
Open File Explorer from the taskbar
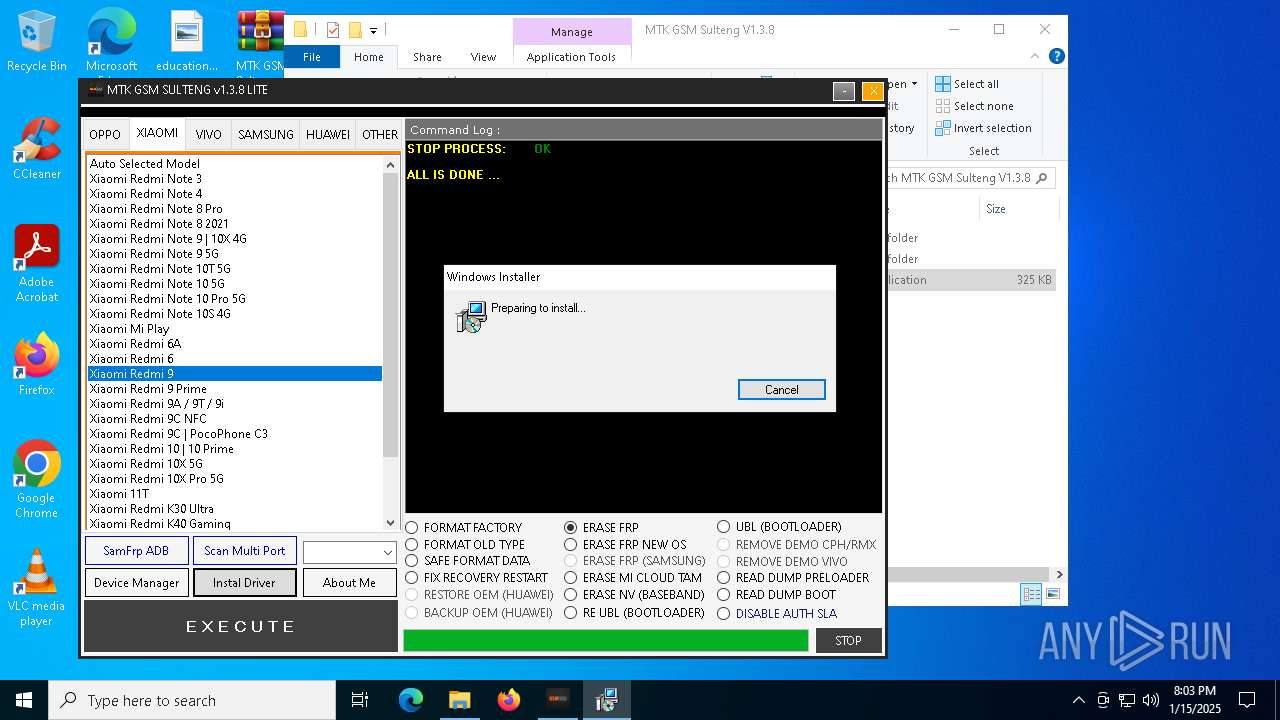[459, 700]
